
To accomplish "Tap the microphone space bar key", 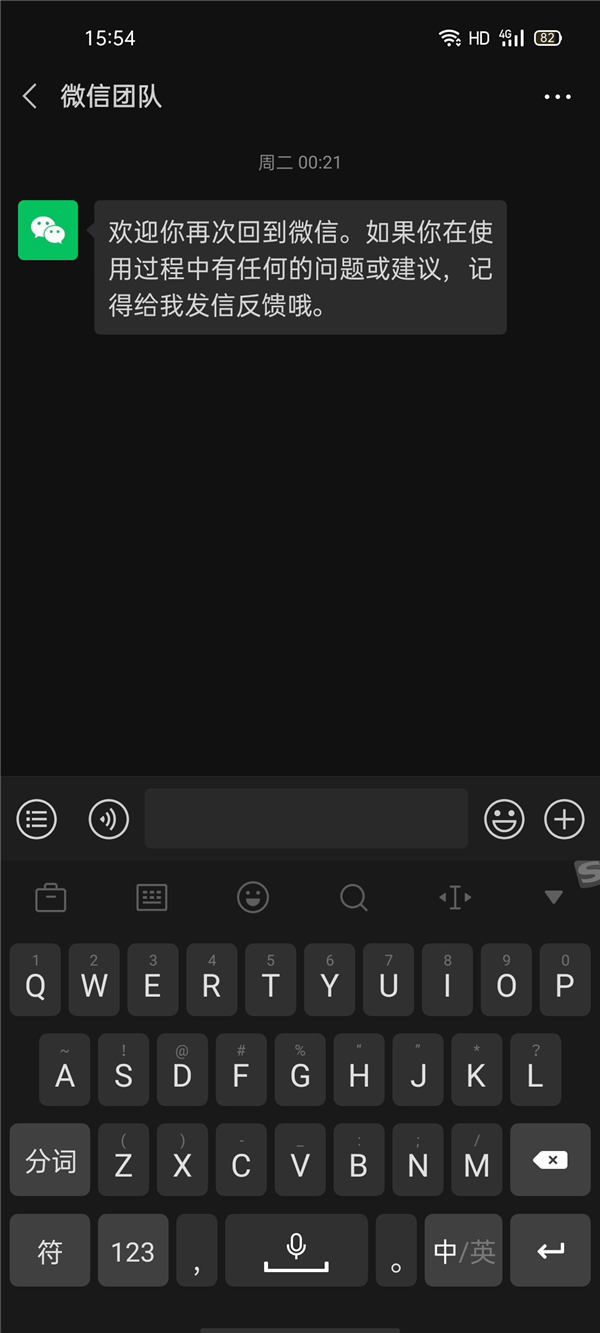I will point(296,1250).
